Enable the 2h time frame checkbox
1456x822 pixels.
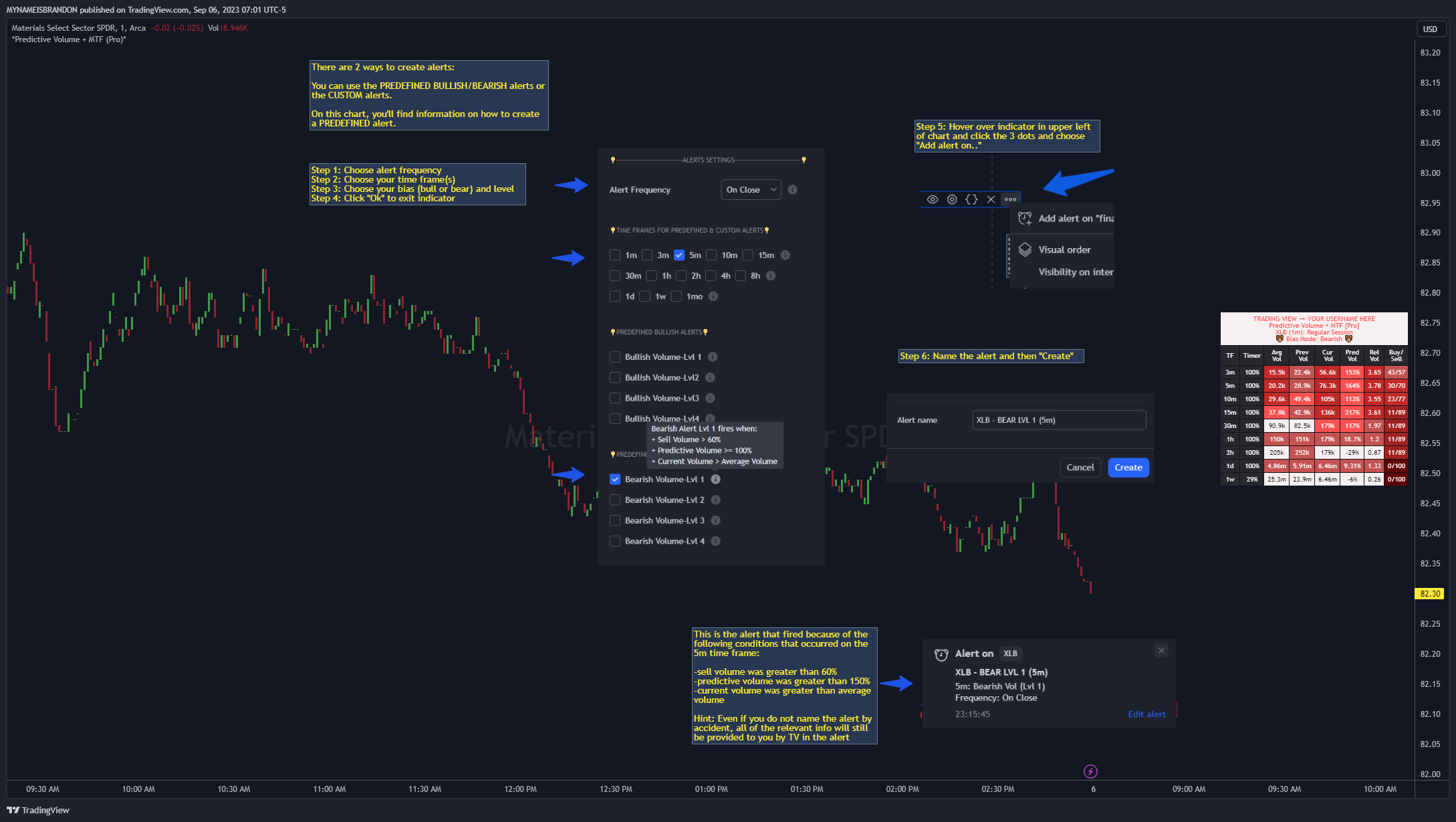point(681,276)
